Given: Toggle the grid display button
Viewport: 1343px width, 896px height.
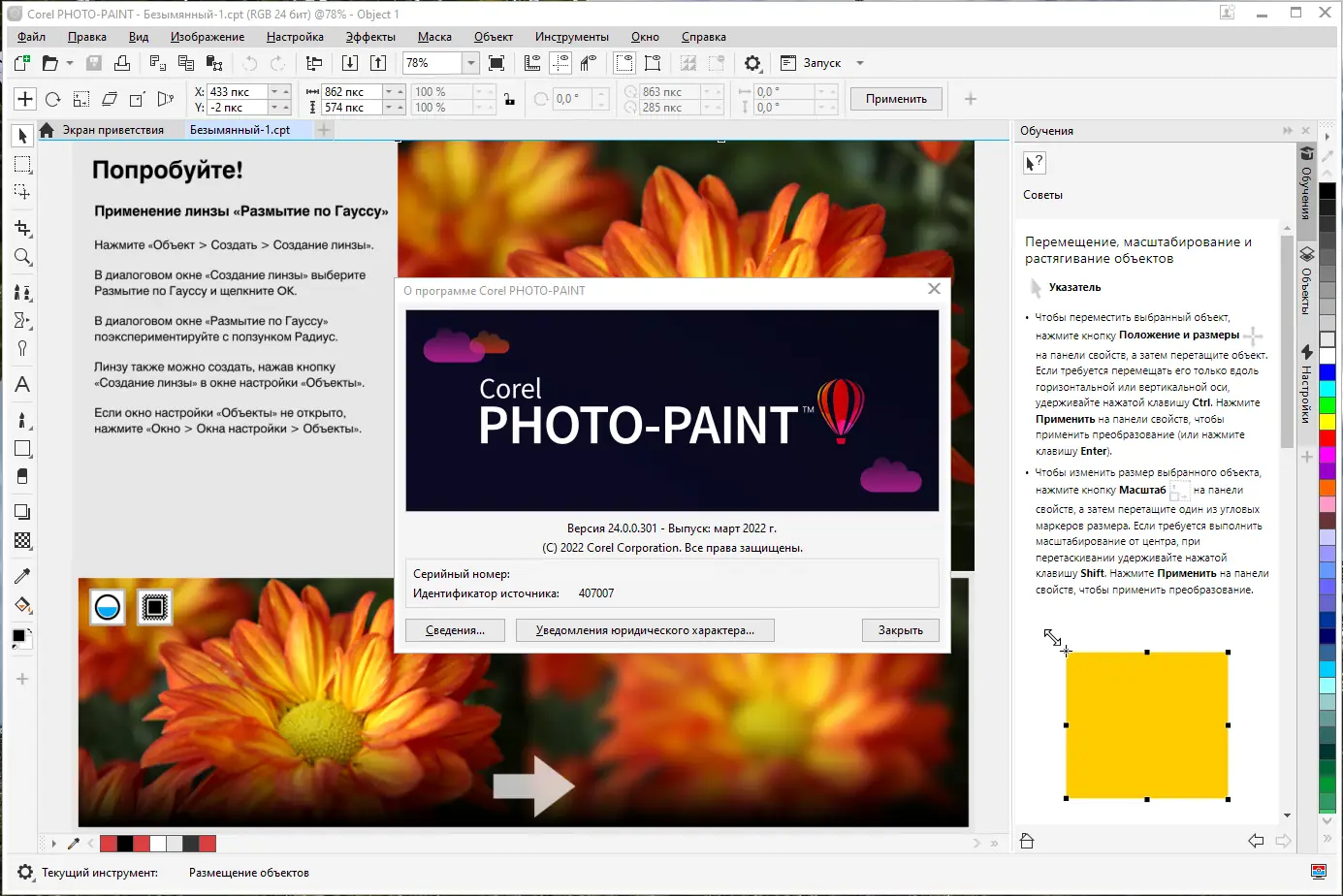Looking at the screenshot, I should (x=560, y=62).
